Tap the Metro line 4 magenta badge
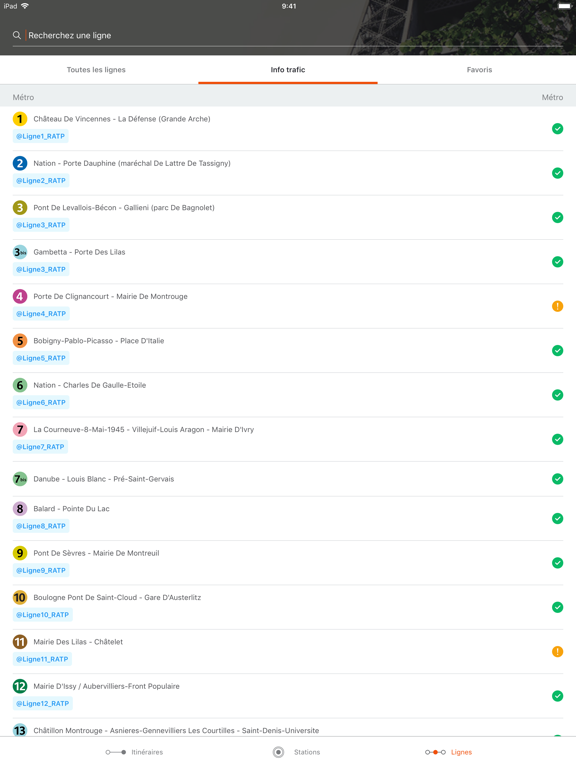 (20, 296)
